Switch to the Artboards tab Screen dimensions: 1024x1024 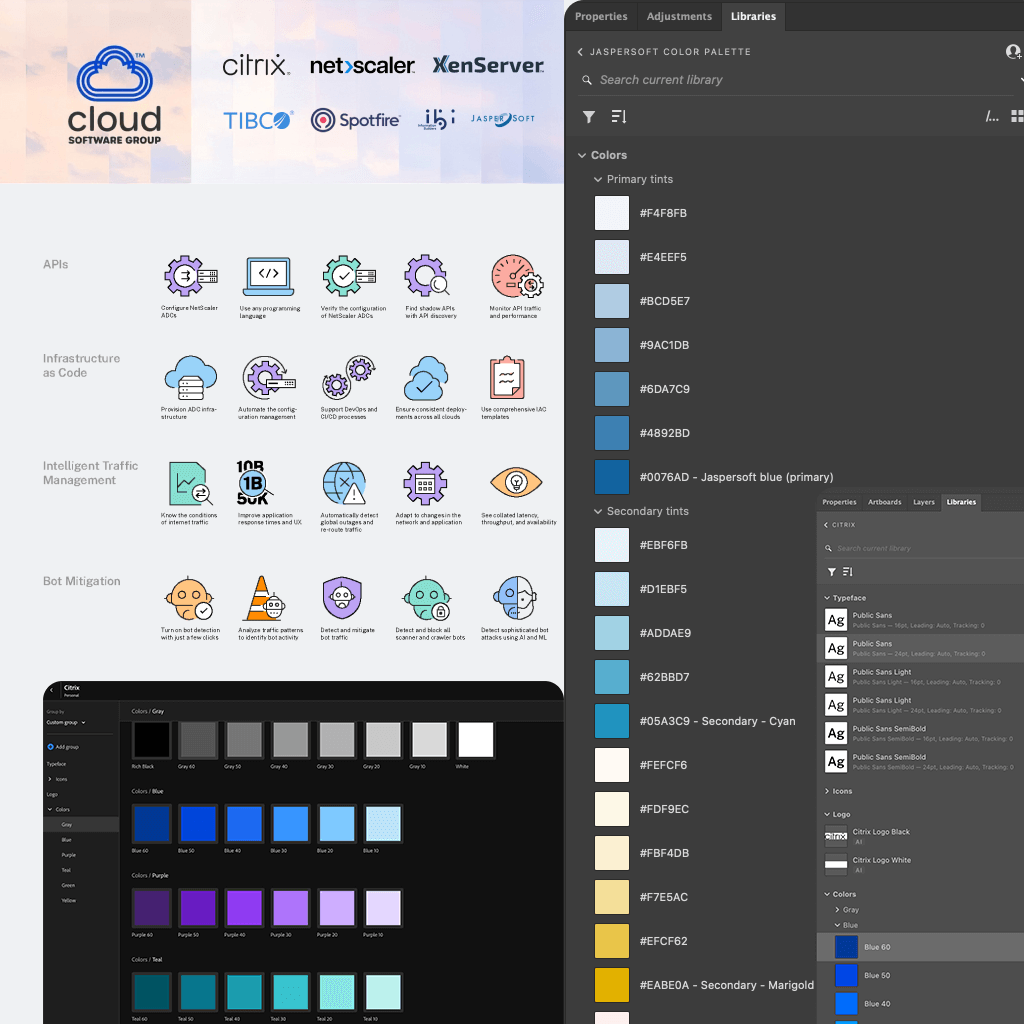[x=884, y=502]
